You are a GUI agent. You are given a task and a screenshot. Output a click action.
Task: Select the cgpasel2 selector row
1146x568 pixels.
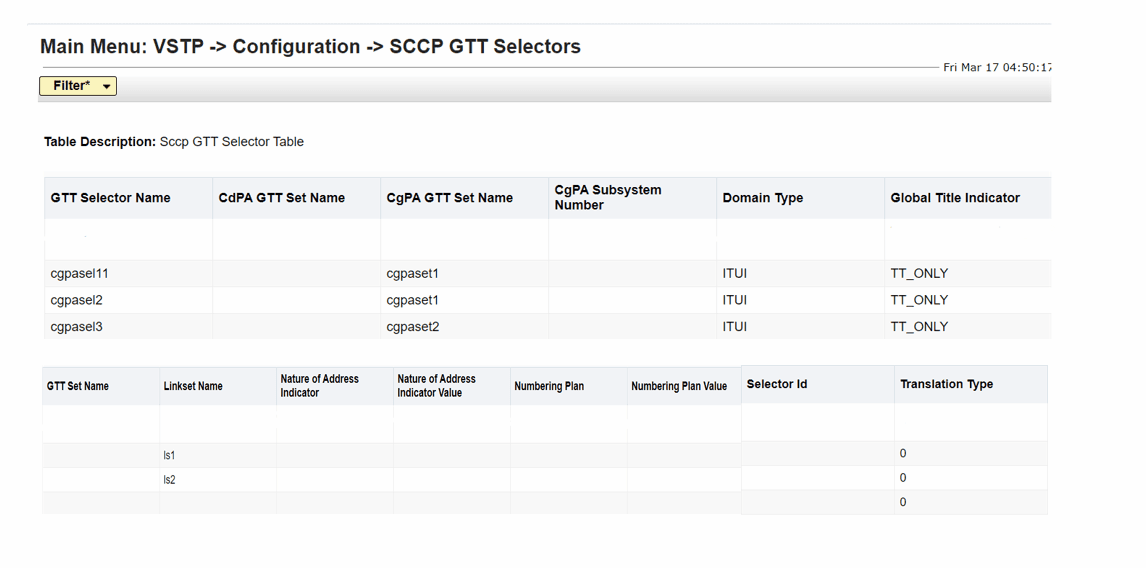tap(76, 300)
